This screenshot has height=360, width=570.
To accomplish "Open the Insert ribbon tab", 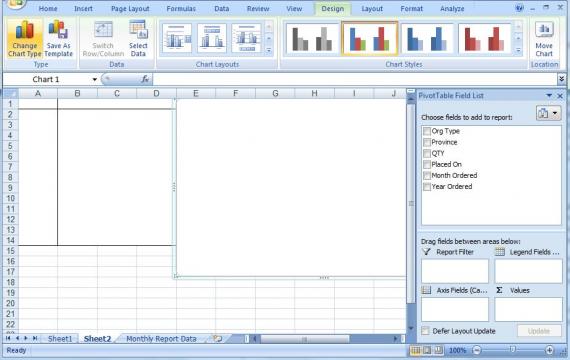I will point(83,8).
